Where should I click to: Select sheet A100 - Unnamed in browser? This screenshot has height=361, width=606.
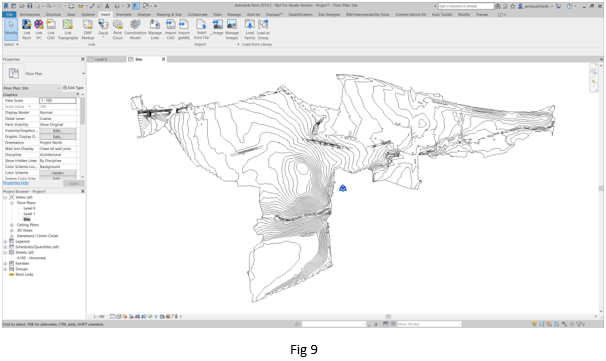(31, 258)
